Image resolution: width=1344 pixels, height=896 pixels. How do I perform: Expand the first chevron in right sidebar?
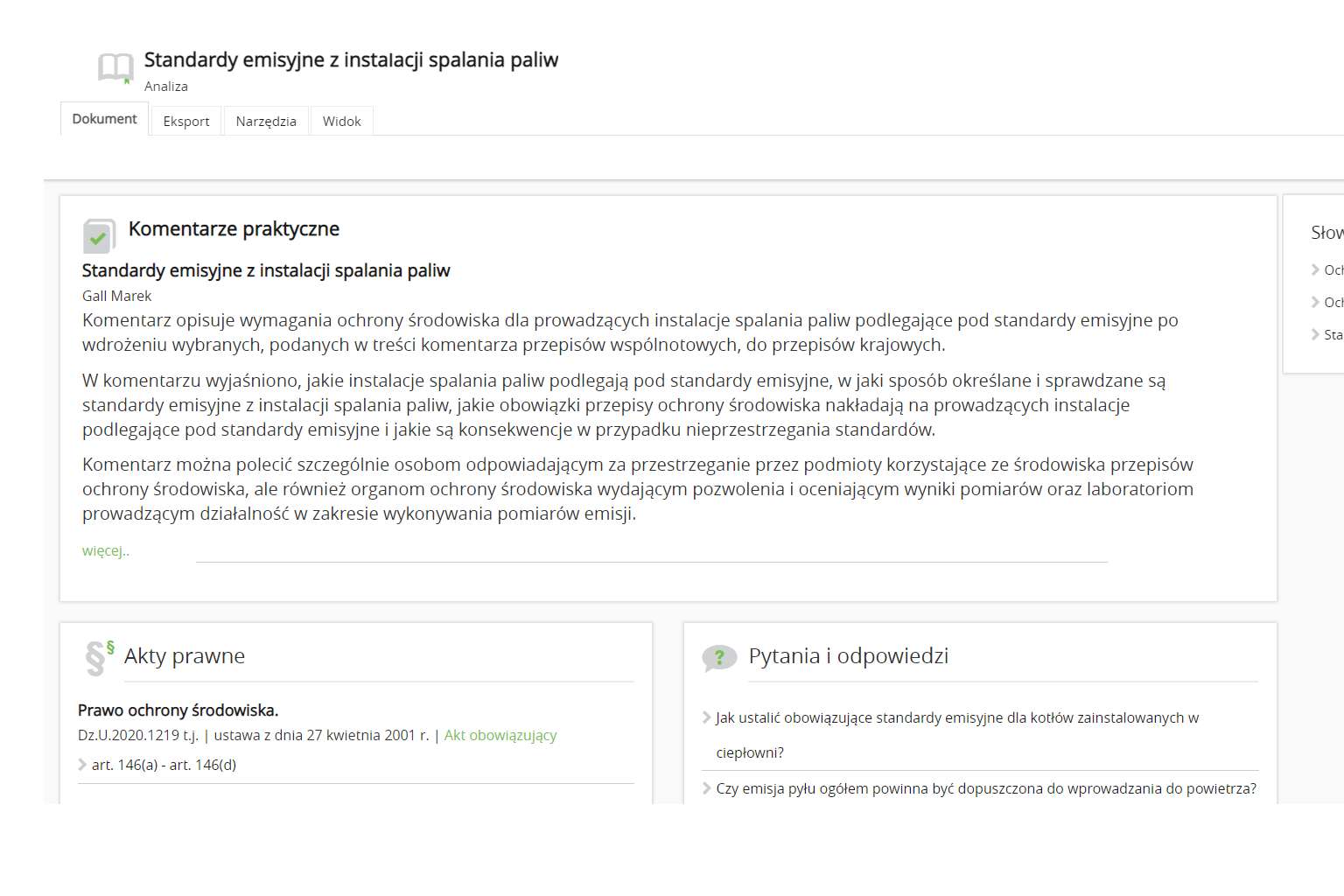(1315, 269)
